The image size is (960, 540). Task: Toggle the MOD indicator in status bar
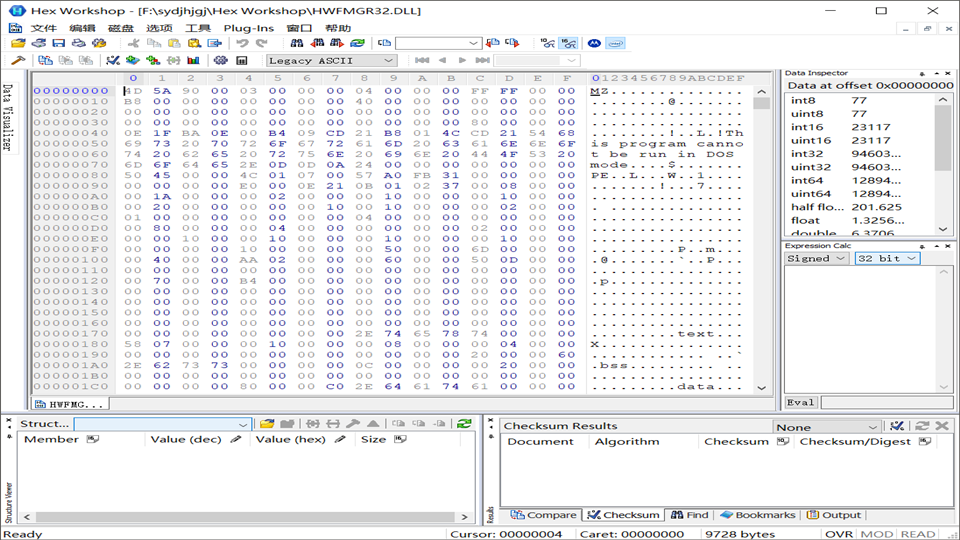[x=877, y=534]
